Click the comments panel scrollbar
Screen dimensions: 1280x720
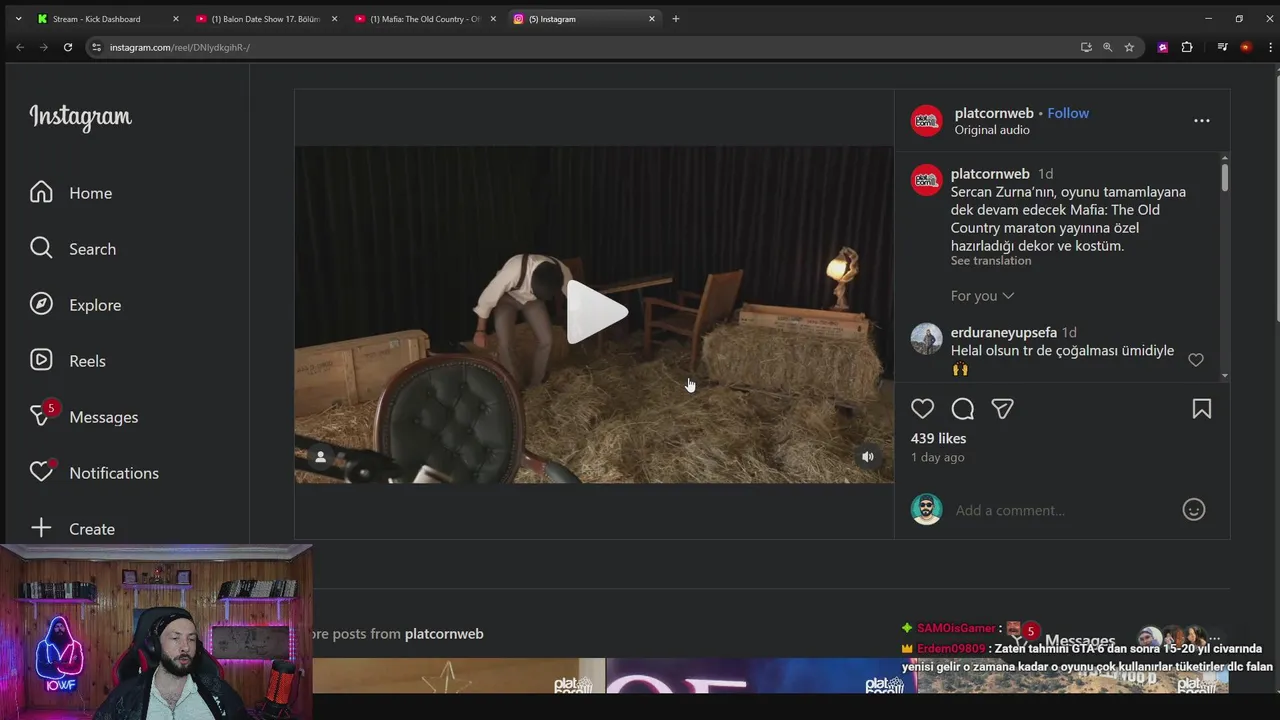coord(1225,178)
